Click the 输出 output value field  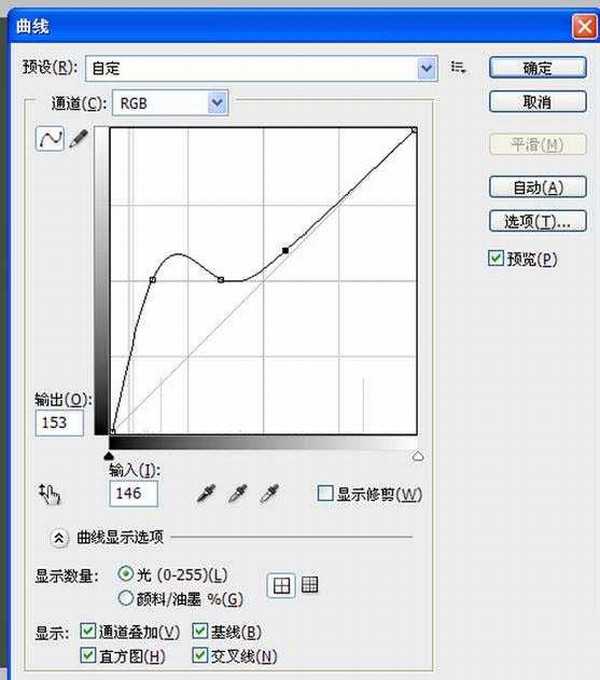coord(59,422)
